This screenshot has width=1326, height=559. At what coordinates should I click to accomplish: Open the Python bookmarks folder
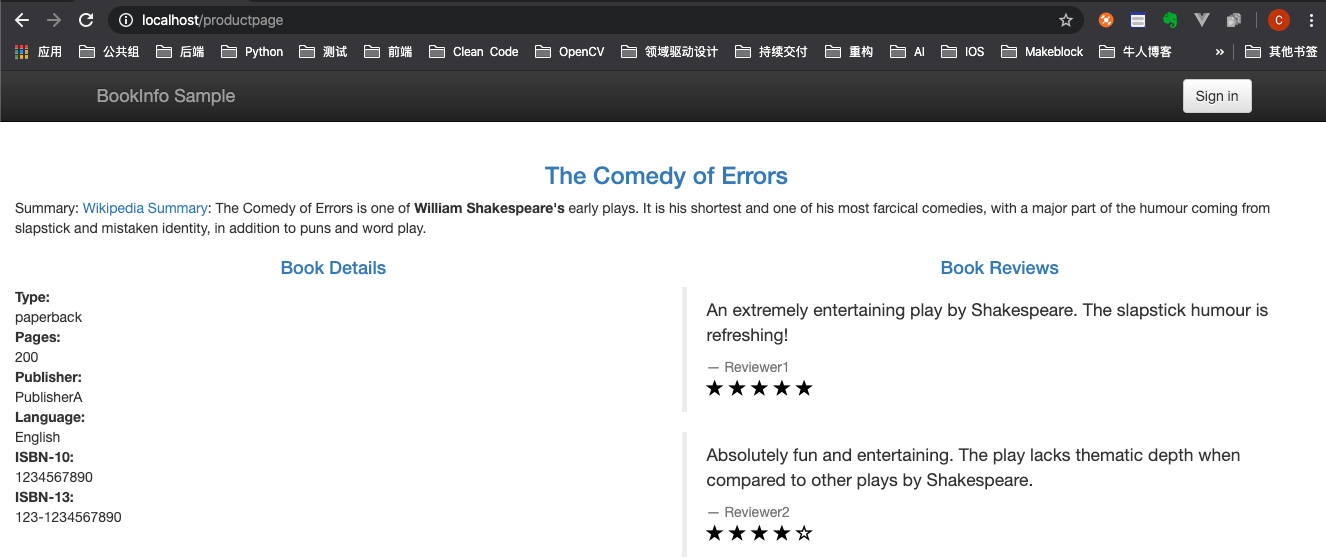[x=252, y=52]
